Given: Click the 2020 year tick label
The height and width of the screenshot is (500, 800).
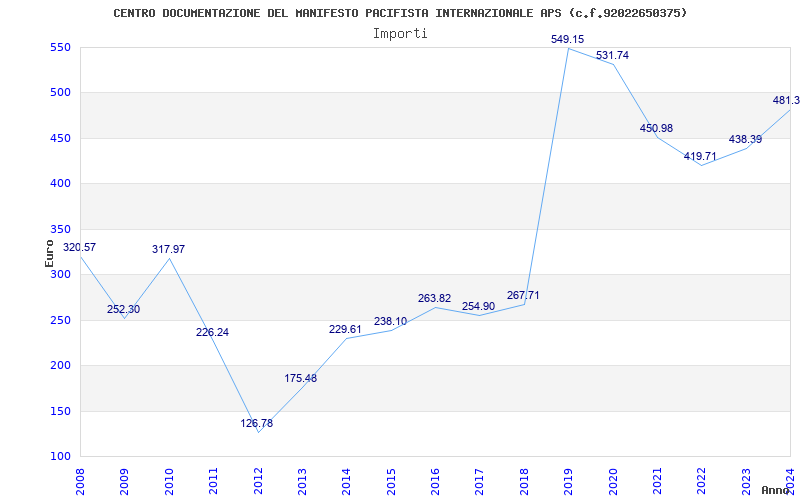Looking at the screenshot, I should click(x=613, y=481).
